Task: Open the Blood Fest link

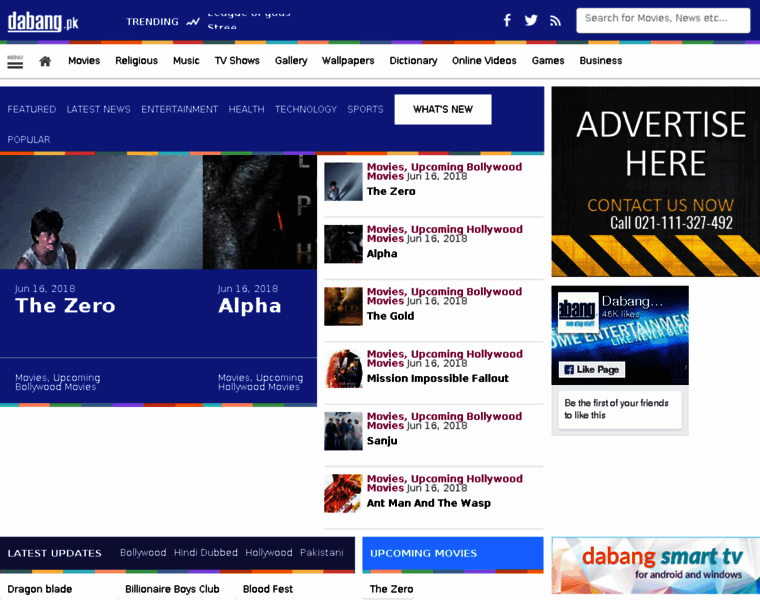Action: [x=268, y=589]
